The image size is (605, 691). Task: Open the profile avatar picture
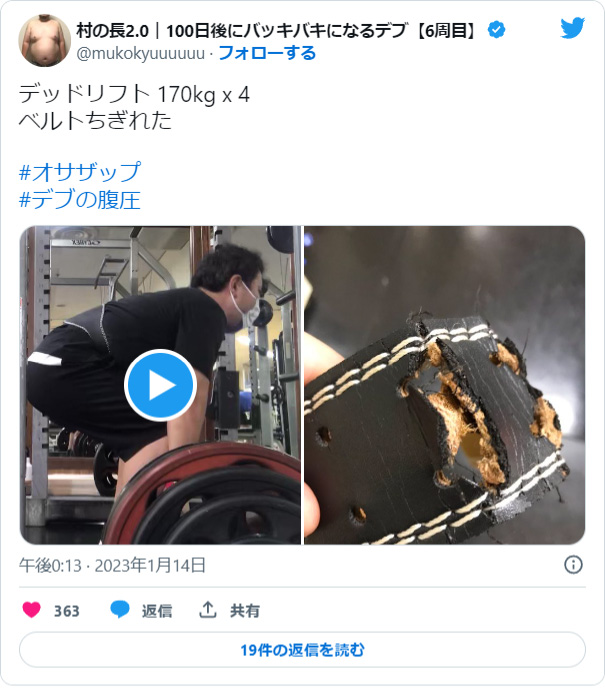click(x=45, y=40)
